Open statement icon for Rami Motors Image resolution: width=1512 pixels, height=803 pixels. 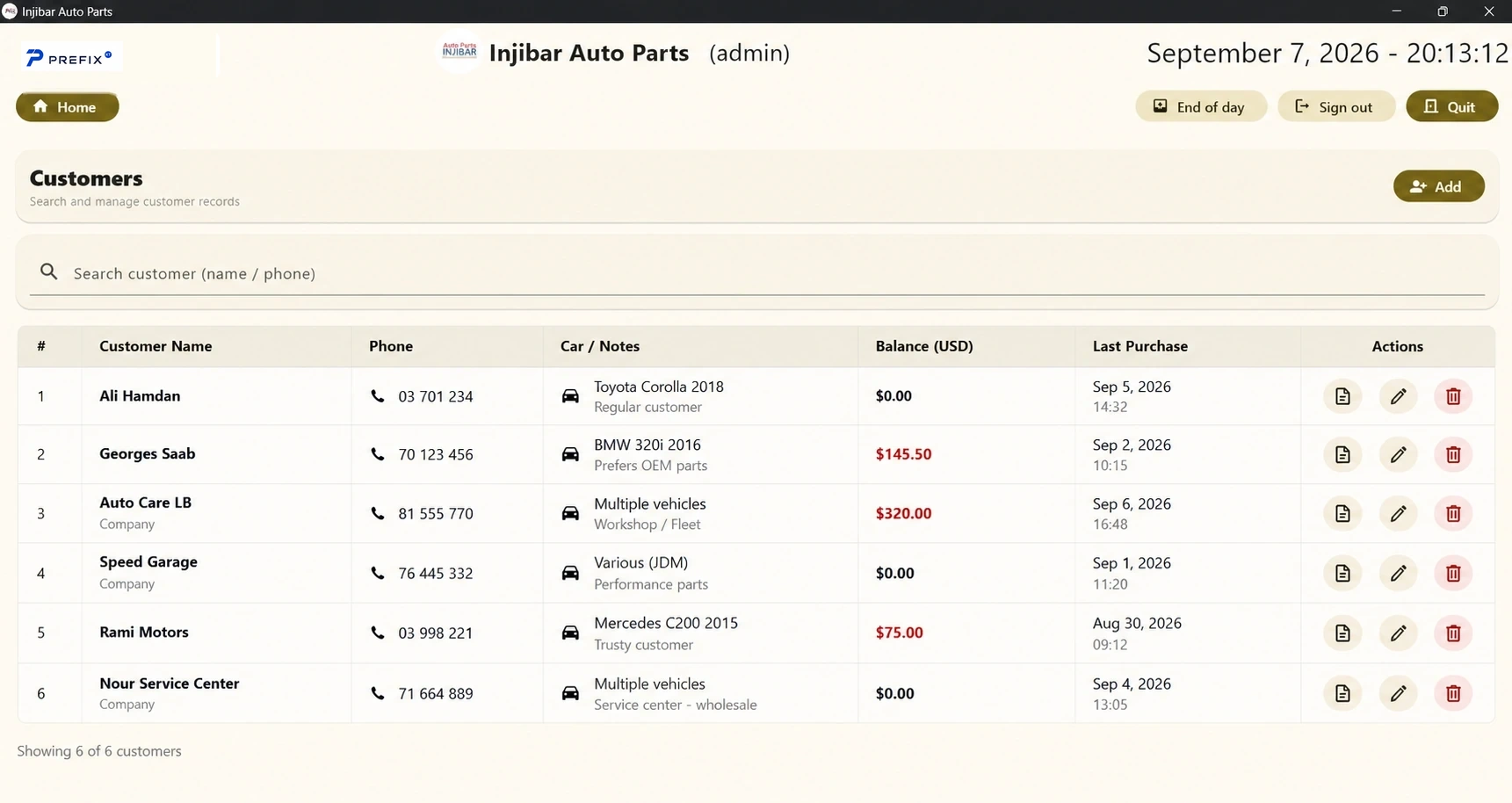click(1342, 633)
